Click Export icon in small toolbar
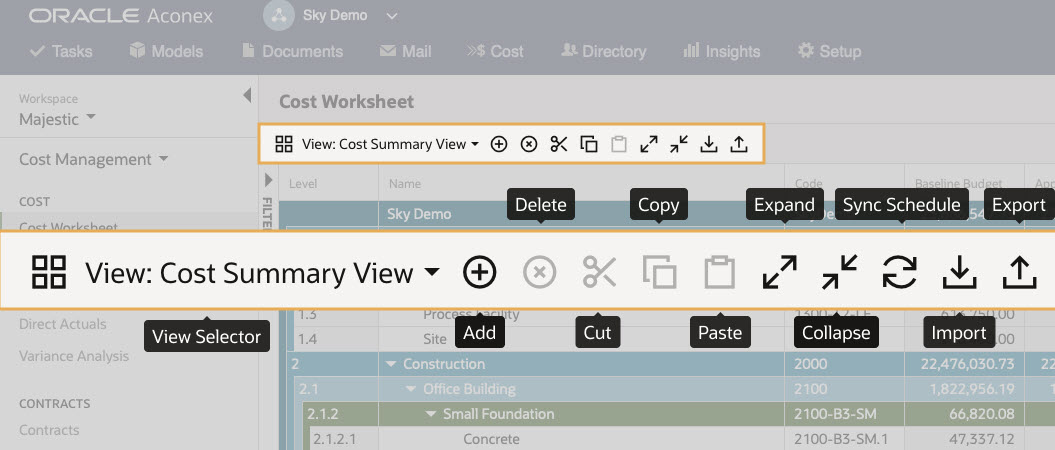This screenshot has width=1055, height=450. point(739,144)
